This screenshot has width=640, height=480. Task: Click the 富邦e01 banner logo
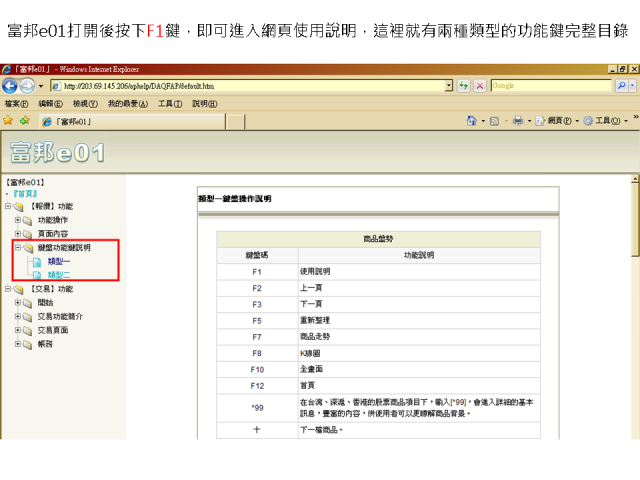57,153
